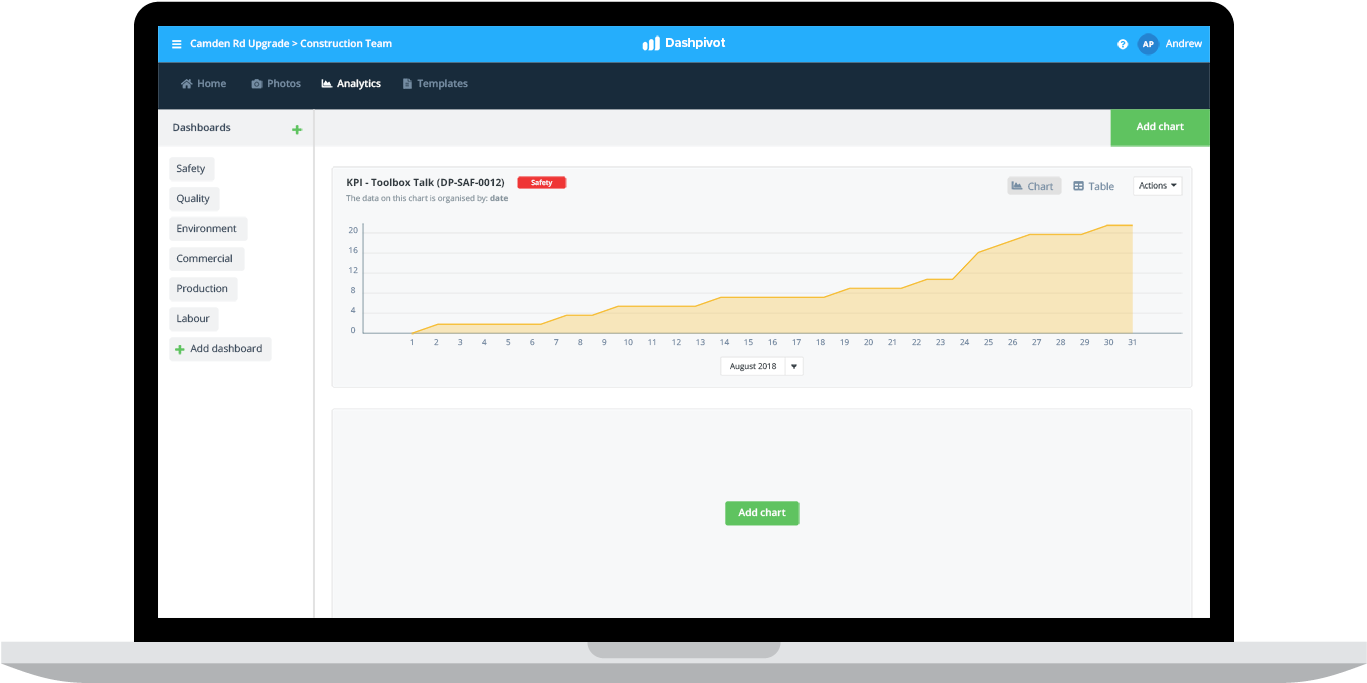Click the red Safety tag

(541, 183)
